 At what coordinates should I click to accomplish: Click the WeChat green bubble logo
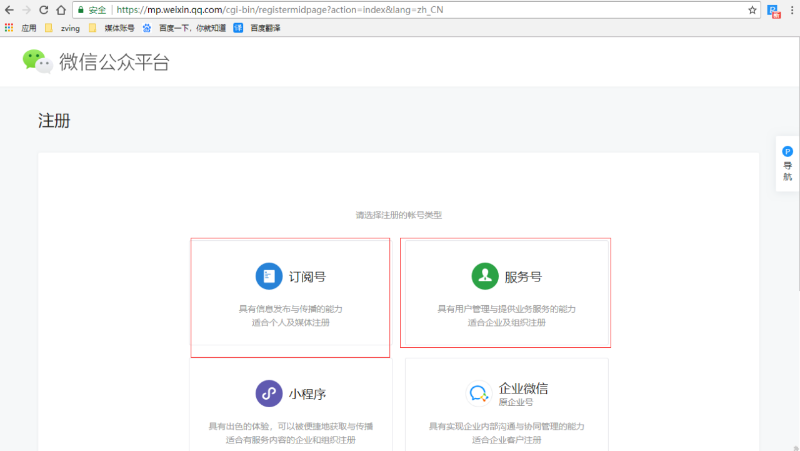tap(37, 61)
